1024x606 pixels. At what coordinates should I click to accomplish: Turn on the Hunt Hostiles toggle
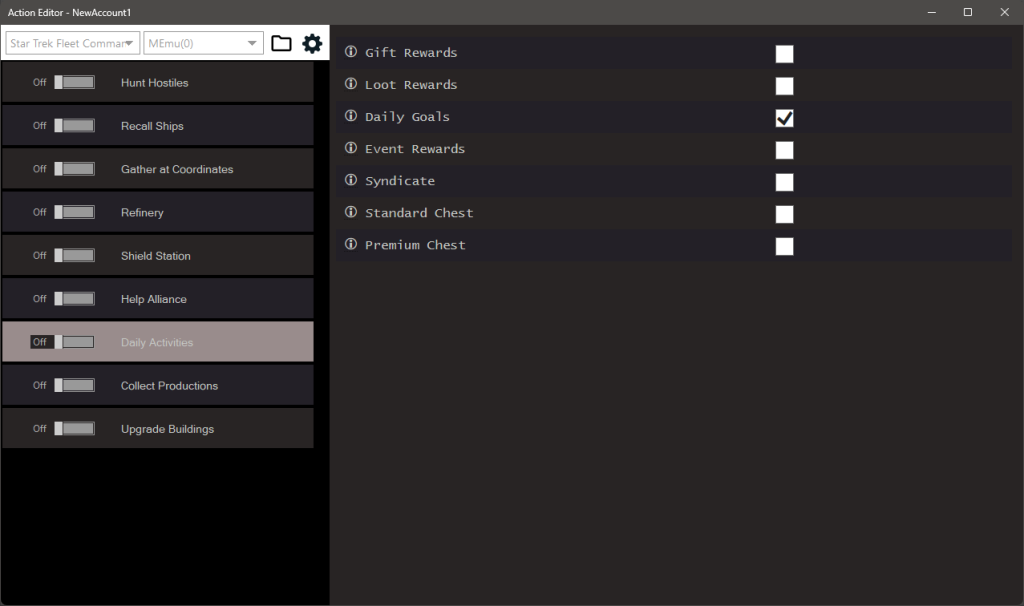74,82
